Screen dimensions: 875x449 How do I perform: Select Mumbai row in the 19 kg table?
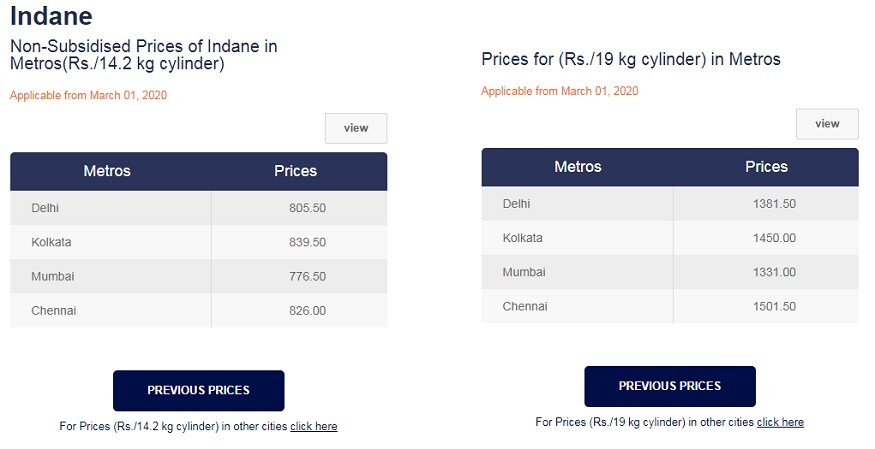(670, 272)
